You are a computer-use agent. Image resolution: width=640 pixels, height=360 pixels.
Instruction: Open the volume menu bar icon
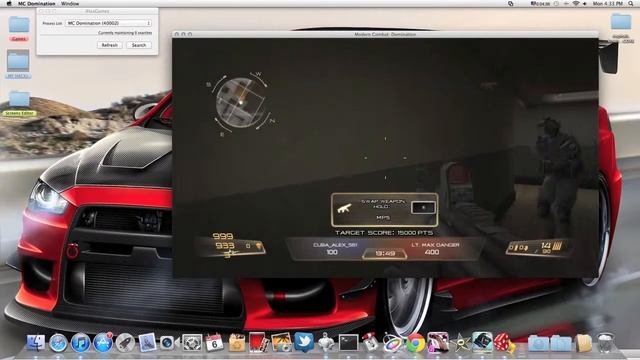[x=584, y=4]
